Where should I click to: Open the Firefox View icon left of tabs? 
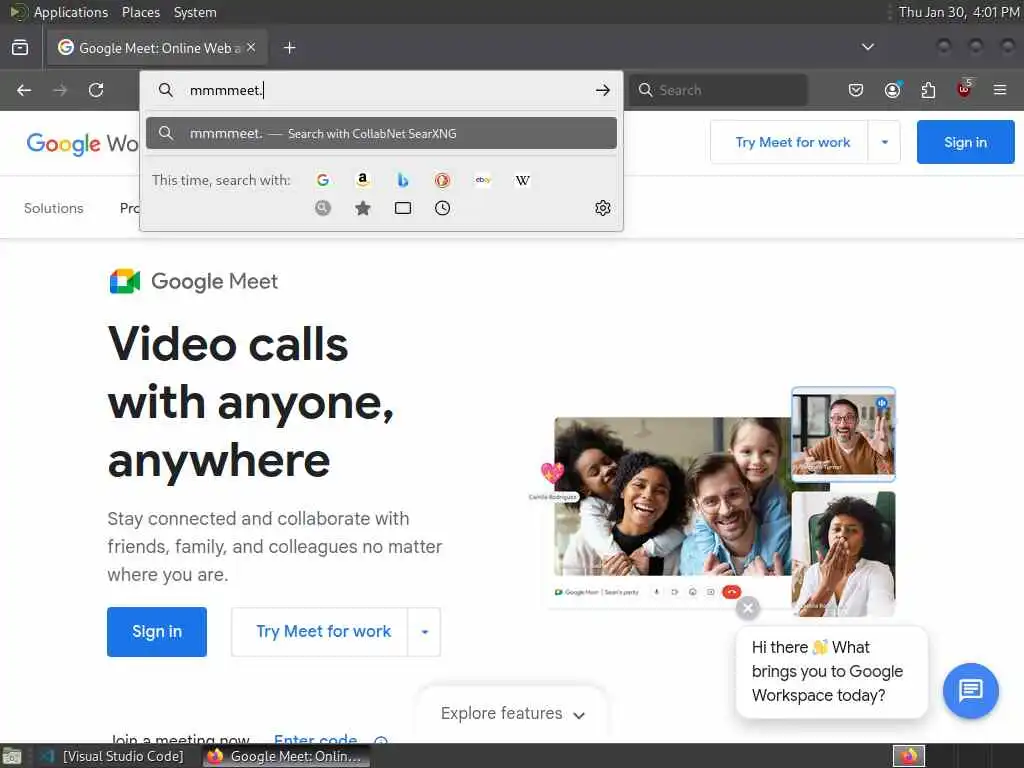coord(20,48)
